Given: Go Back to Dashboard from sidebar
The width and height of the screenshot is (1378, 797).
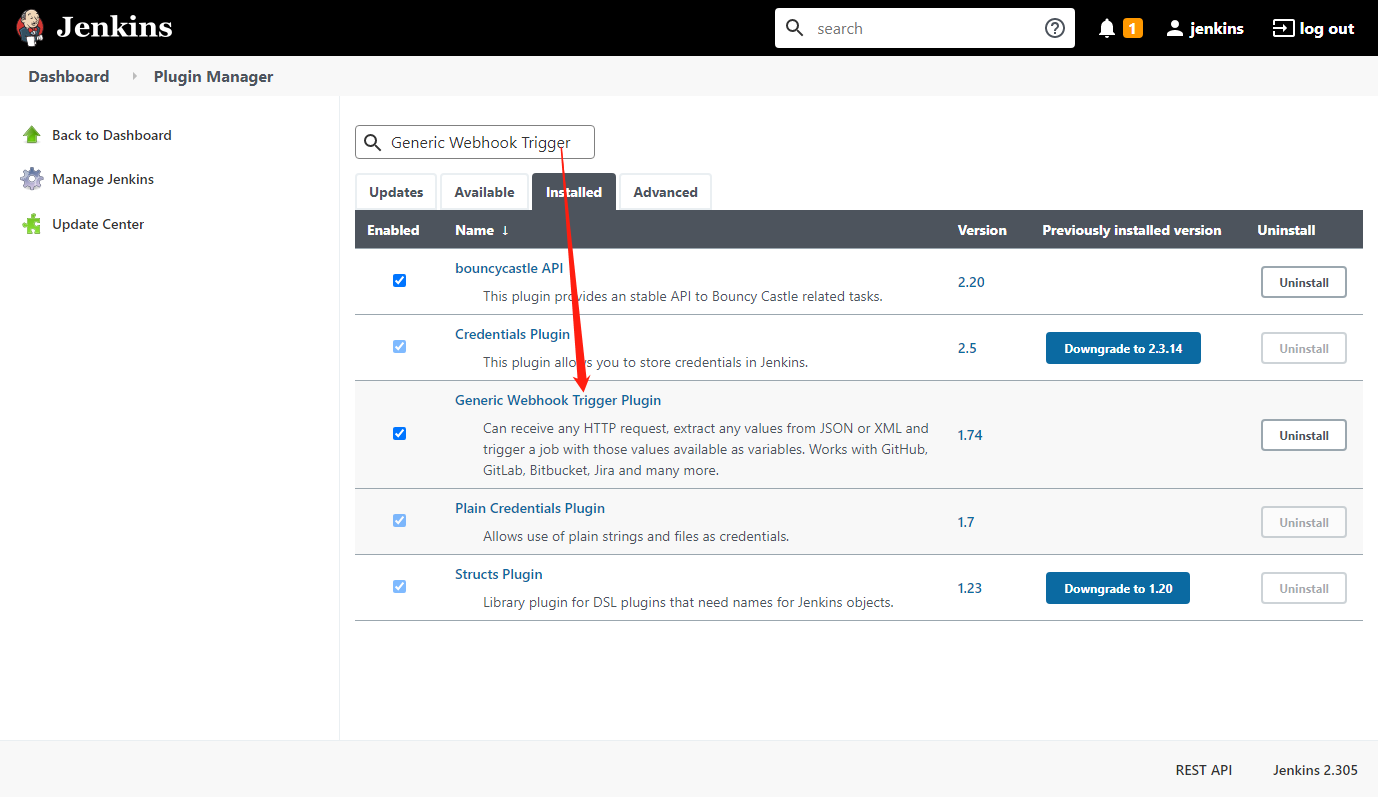Looking at the screenshot, I should point(112,135).
